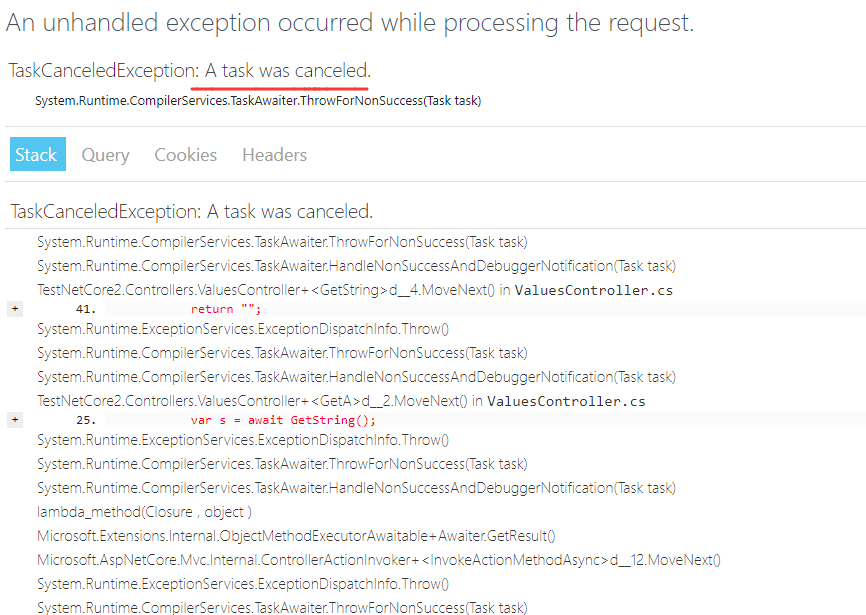Click the unhandled exception page title
This screenshot has width=866, height=615.
pyautogui.click(x=349, y=23)
